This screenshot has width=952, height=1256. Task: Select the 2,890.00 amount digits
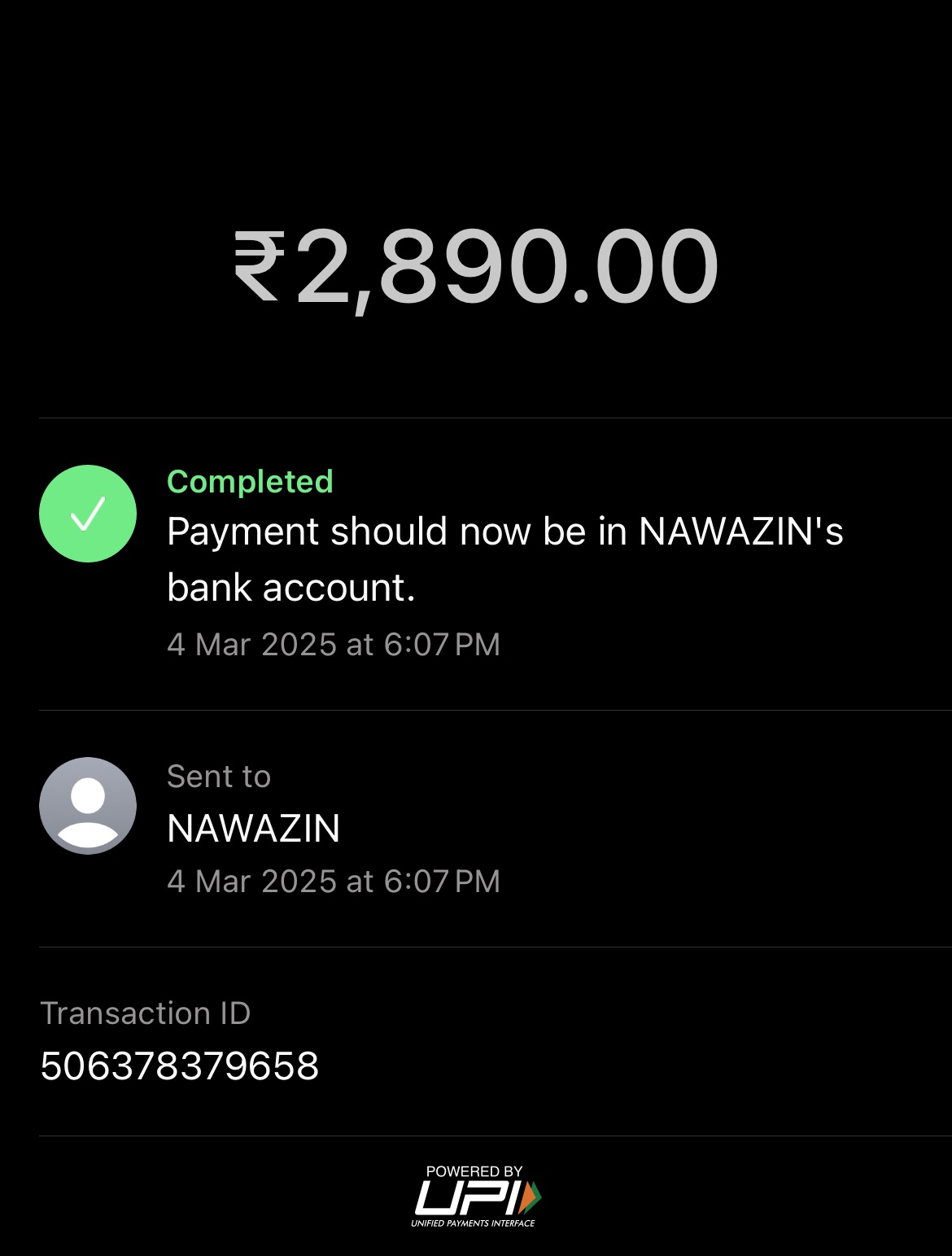(507, 267)
